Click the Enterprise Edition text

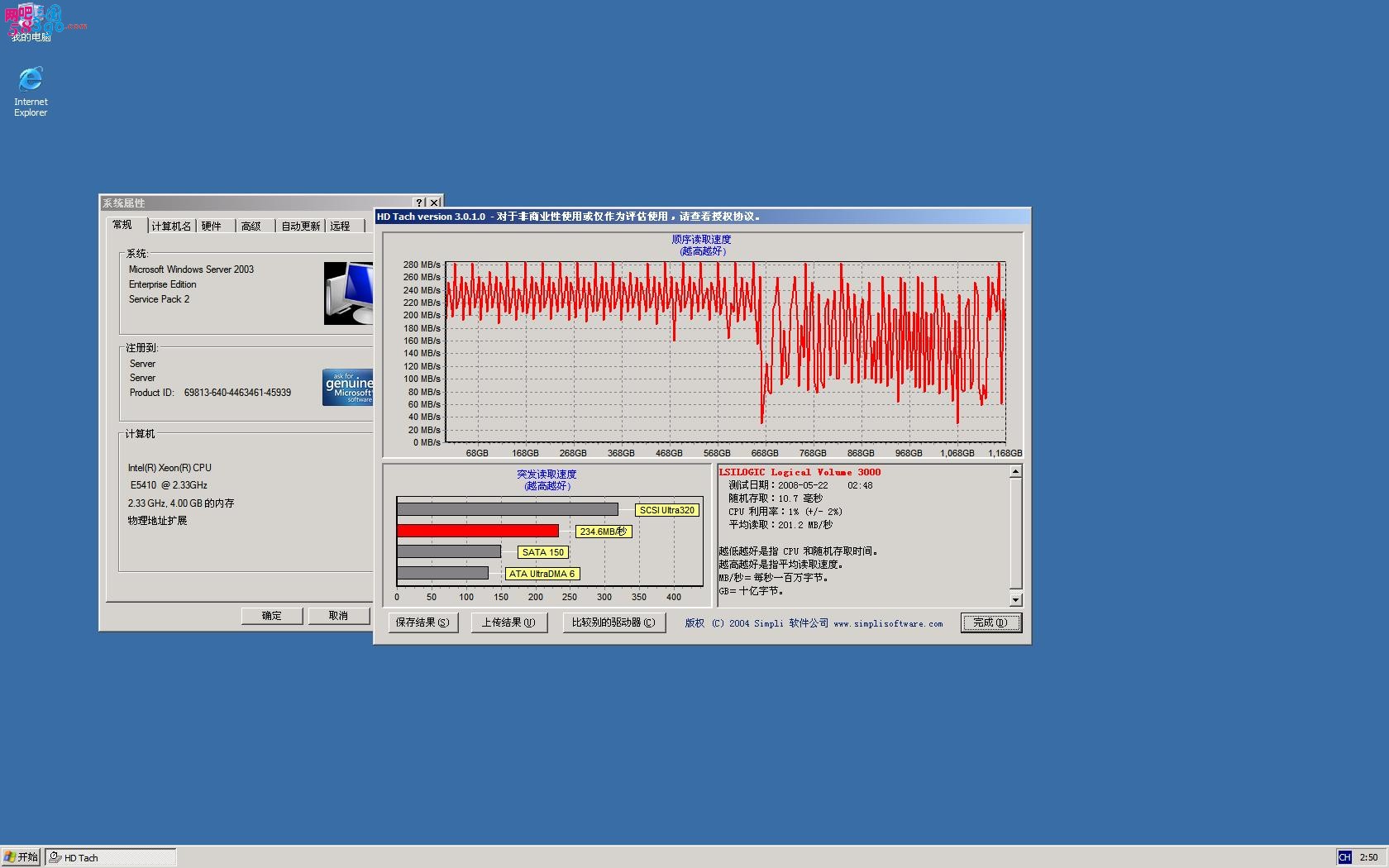162,284
